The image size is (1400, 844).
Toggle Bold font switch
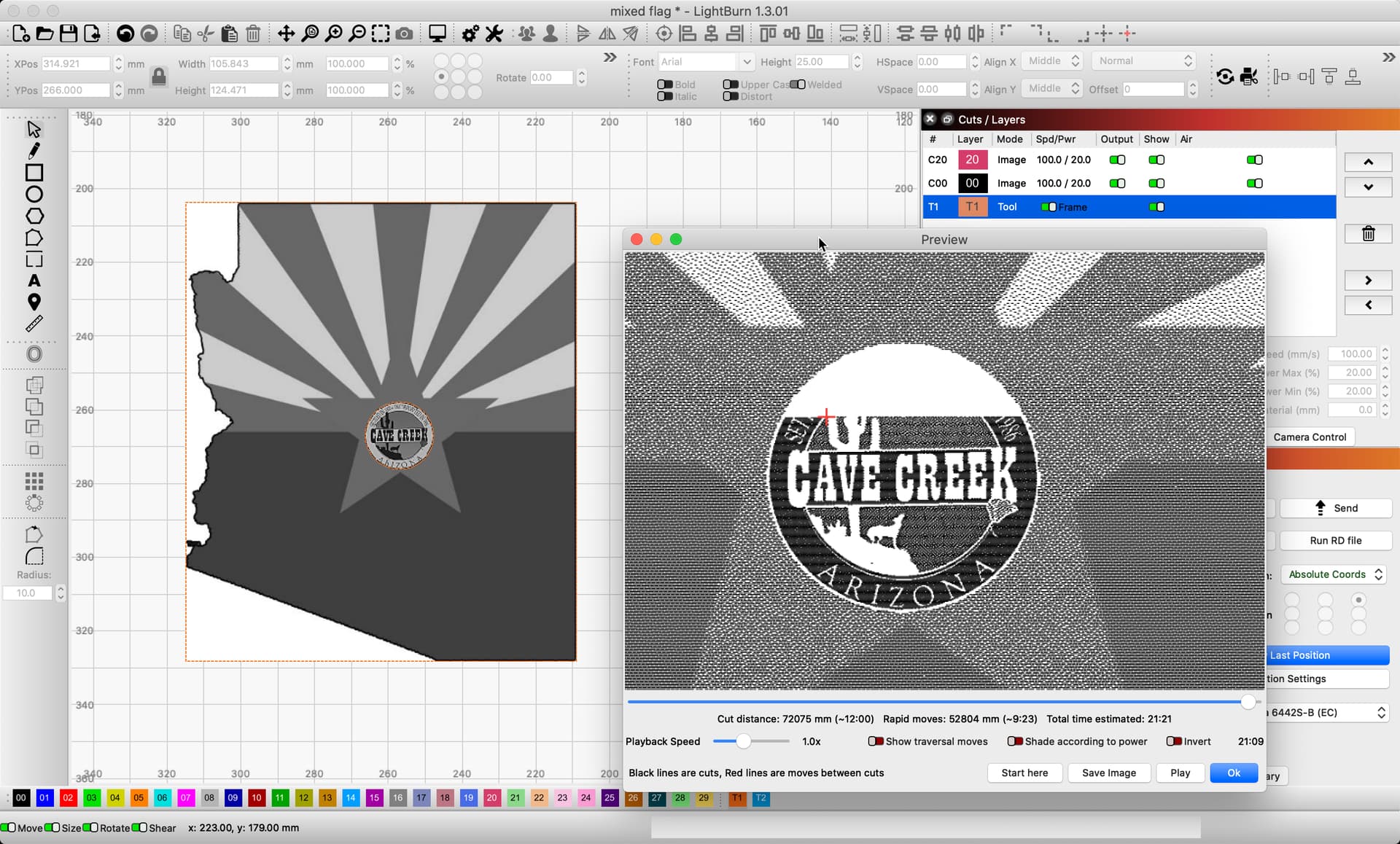[664, 85]
